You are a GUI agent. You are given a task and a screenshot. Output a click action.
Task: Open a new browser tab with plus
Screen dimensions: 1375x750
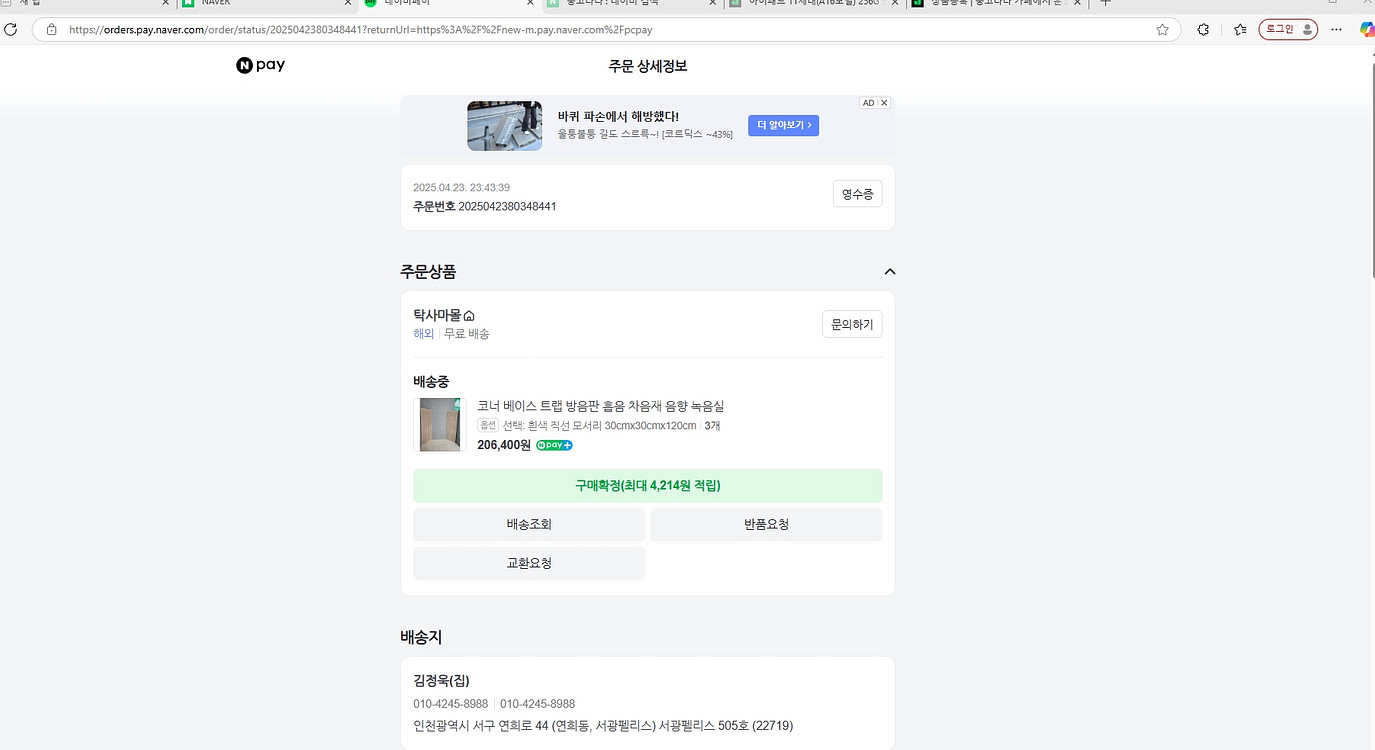[x=1105, y=3]
